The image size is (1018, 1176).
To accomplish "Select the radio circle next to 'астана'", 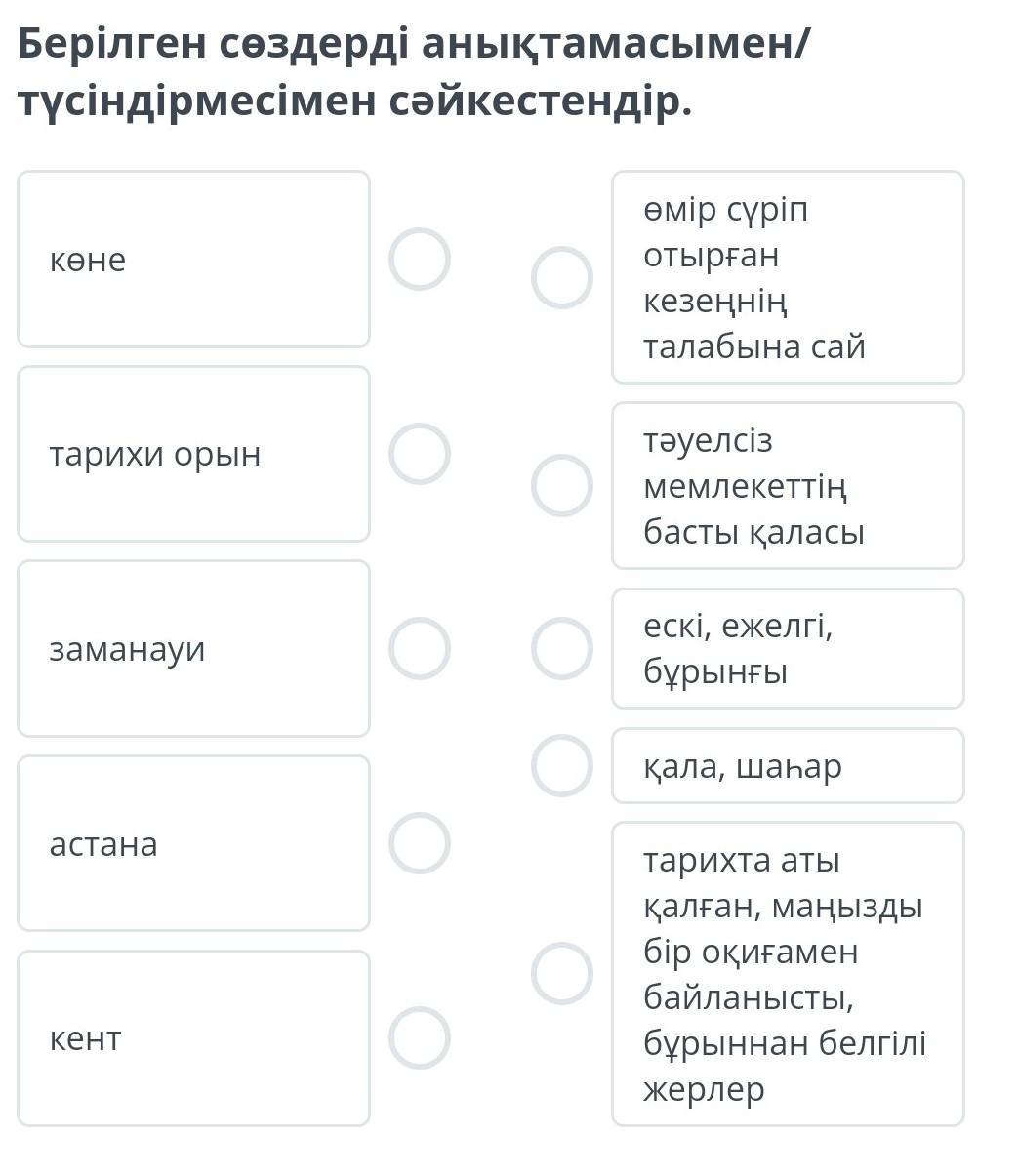I will coord(419,843).
